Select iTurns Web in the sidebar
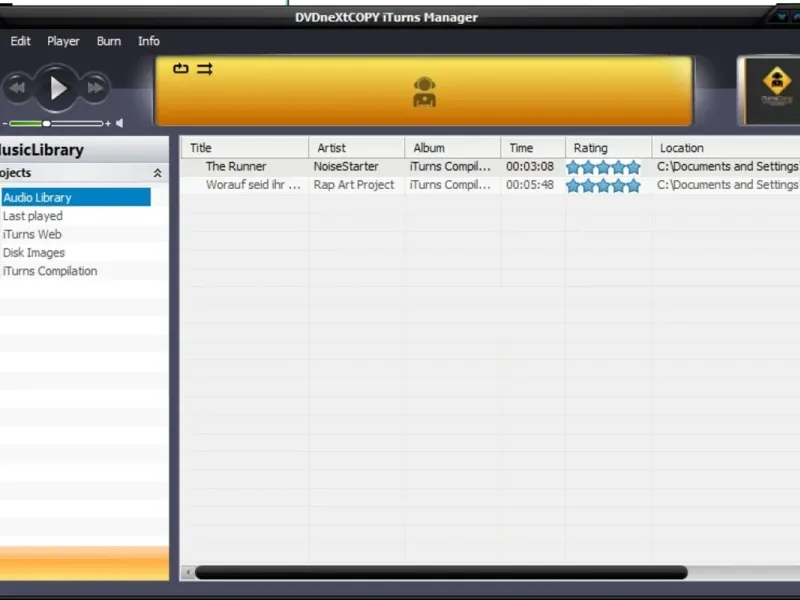 (x=32, y=234)
